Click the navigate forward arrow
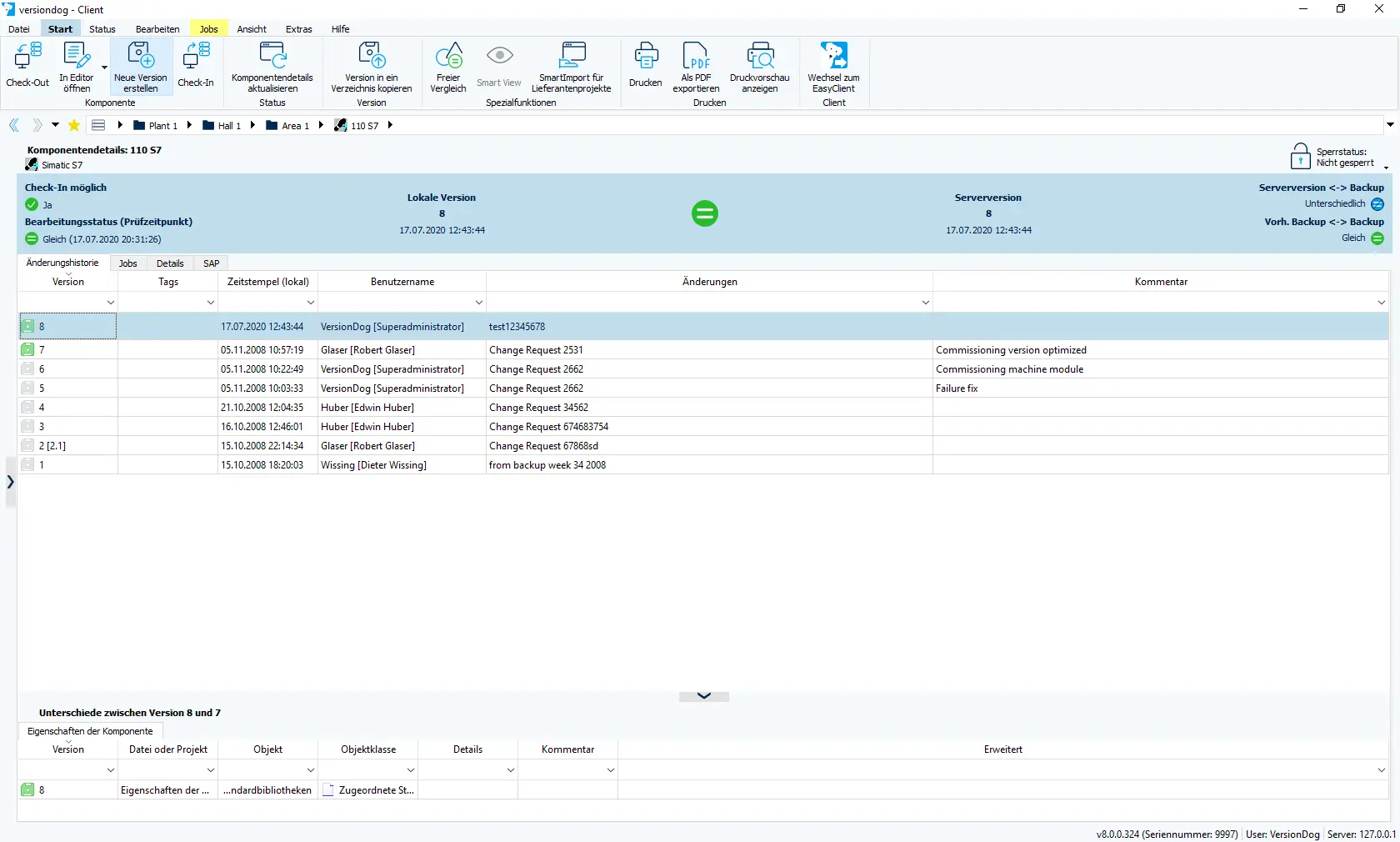 click(37, 125)
